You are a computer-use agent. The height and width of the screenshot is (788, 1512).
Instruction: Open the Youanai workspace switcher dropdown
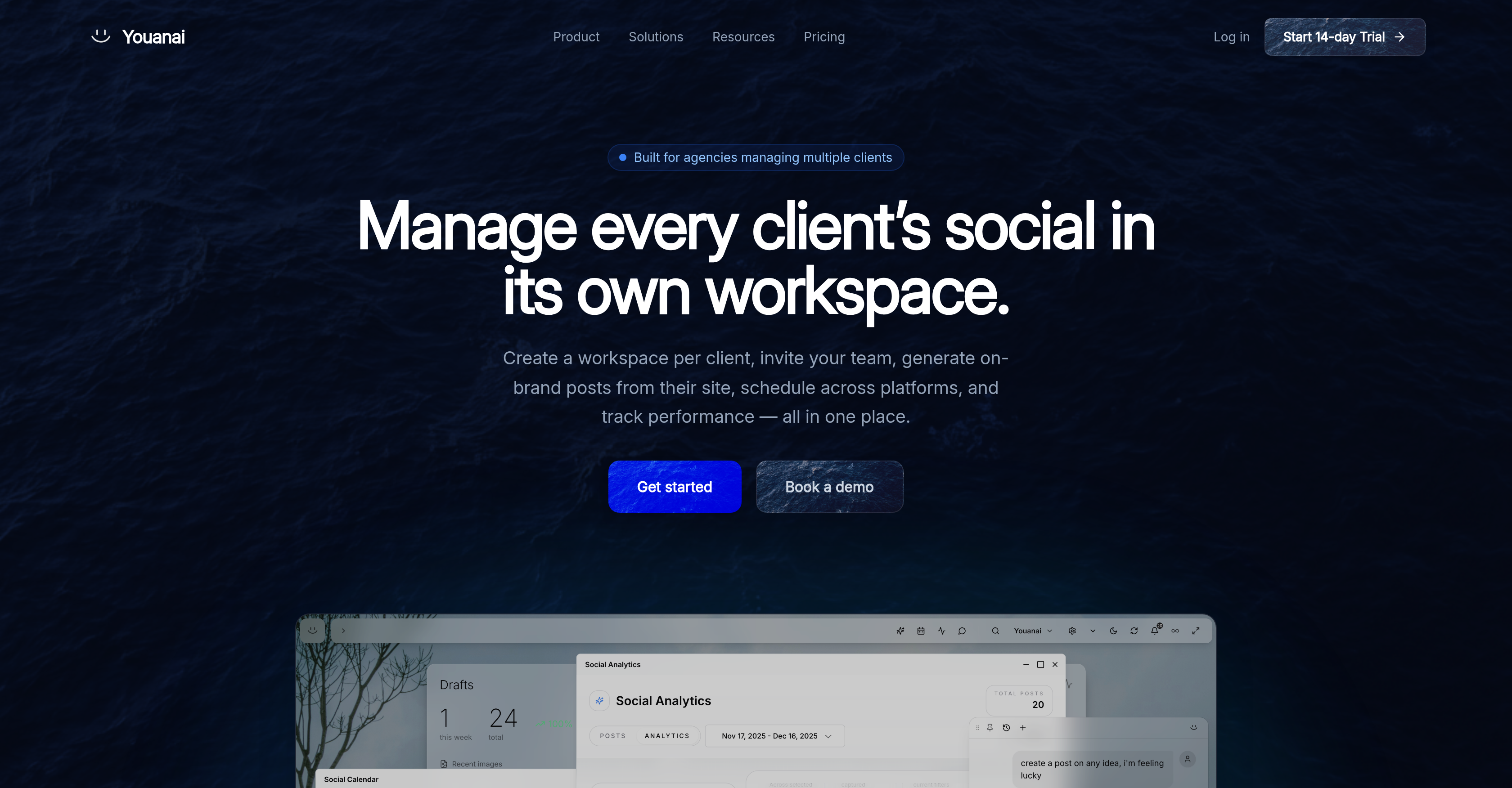tap(1033, 631)
